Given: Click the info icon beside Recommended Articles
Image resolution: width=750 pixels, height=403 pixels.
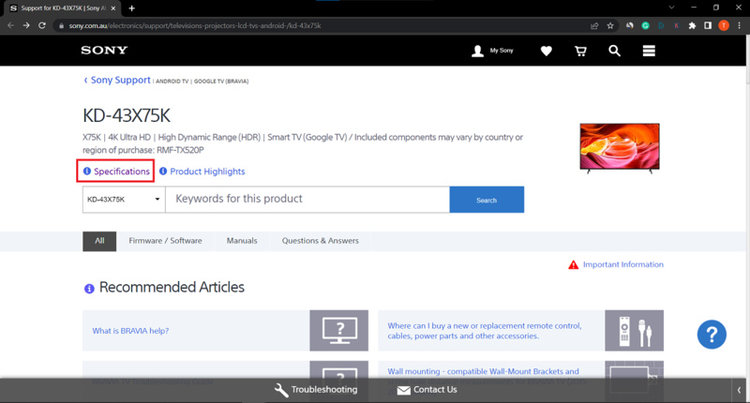Looking at the screenshot, I should point(89,288).
